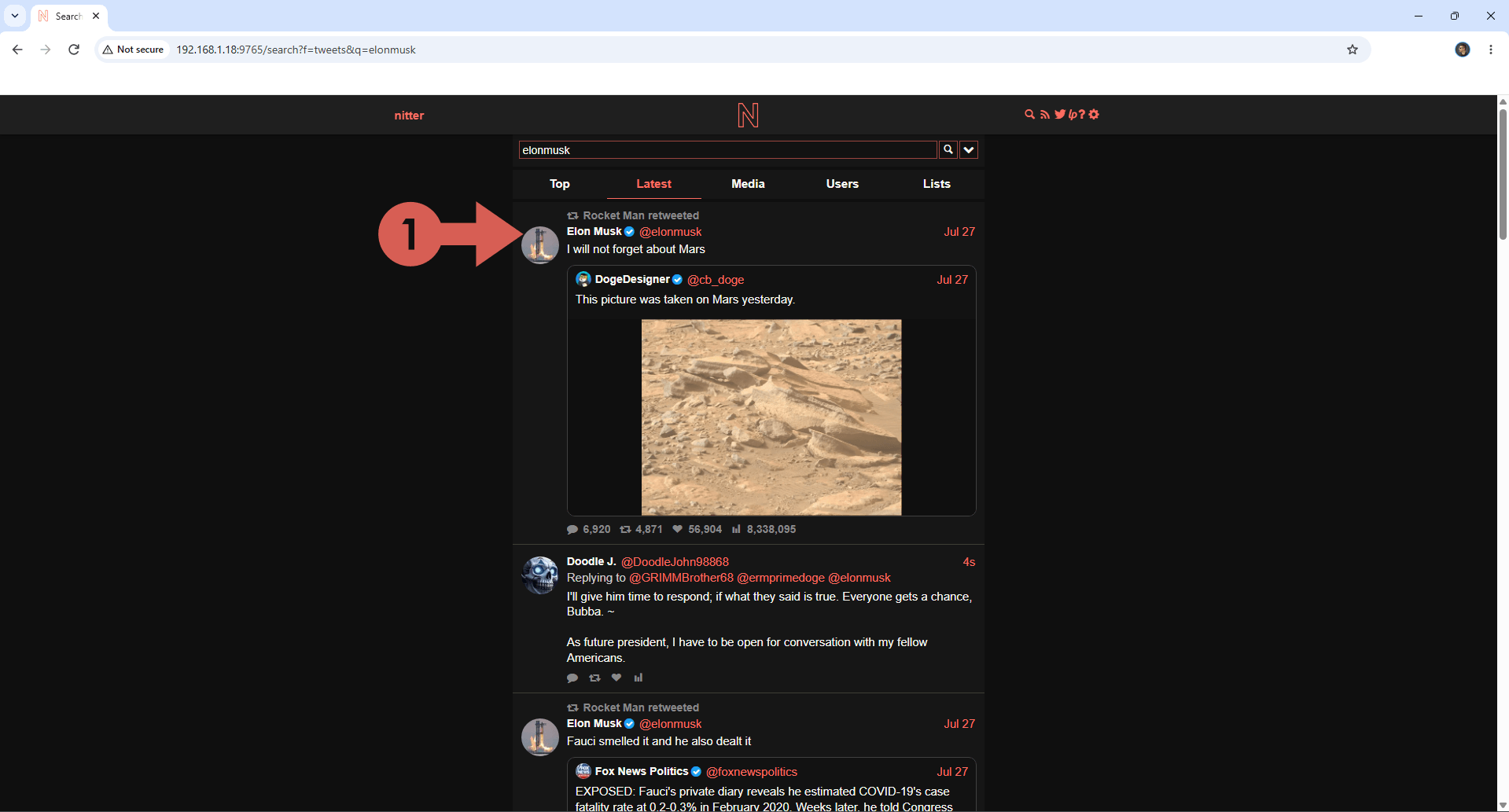Click Fox News Politics small avatar

coord(583,772)
